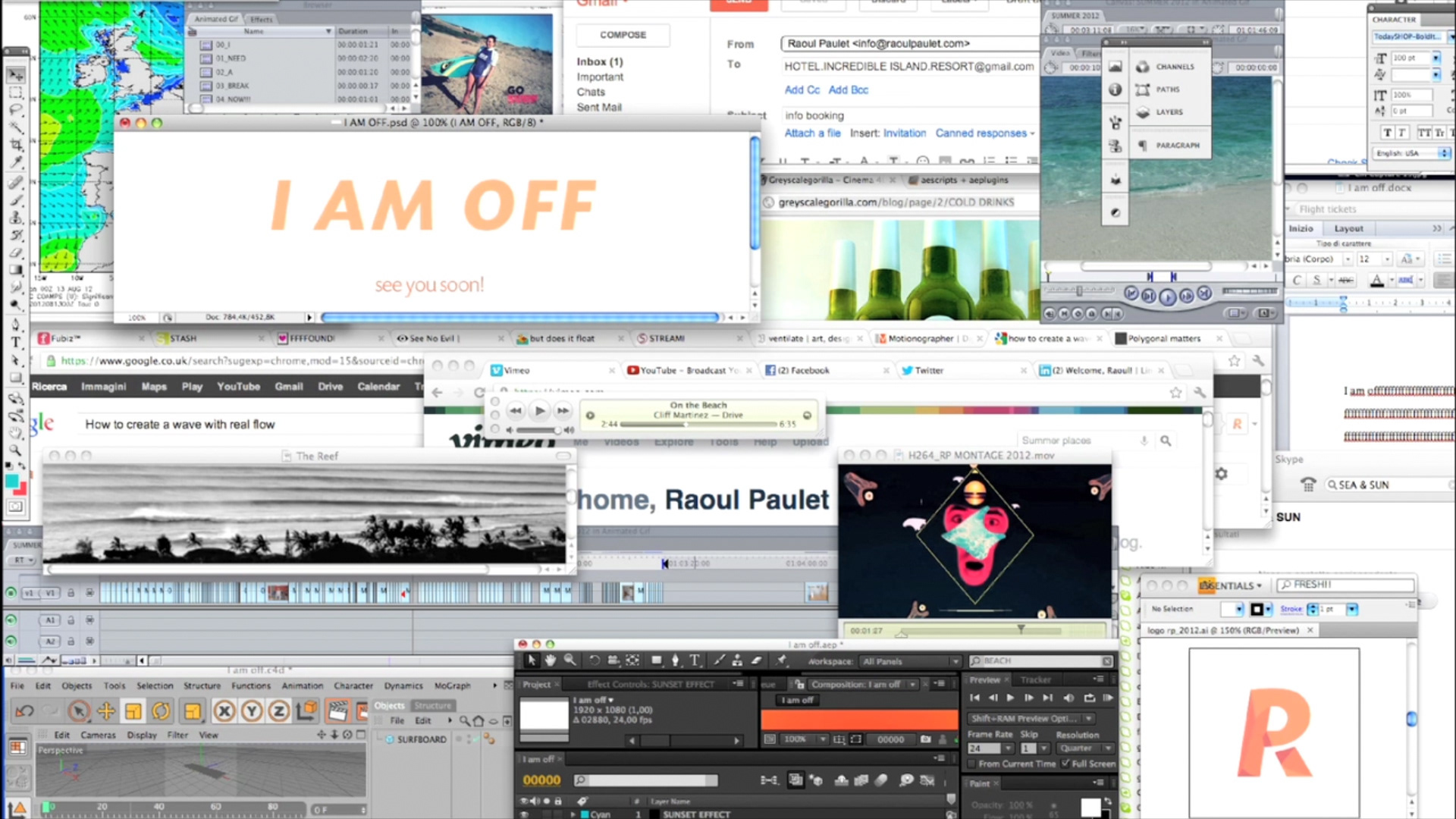Select Photoshop's Lasso tool
This screenshot has height=819, width=1456.
(15, 110)
